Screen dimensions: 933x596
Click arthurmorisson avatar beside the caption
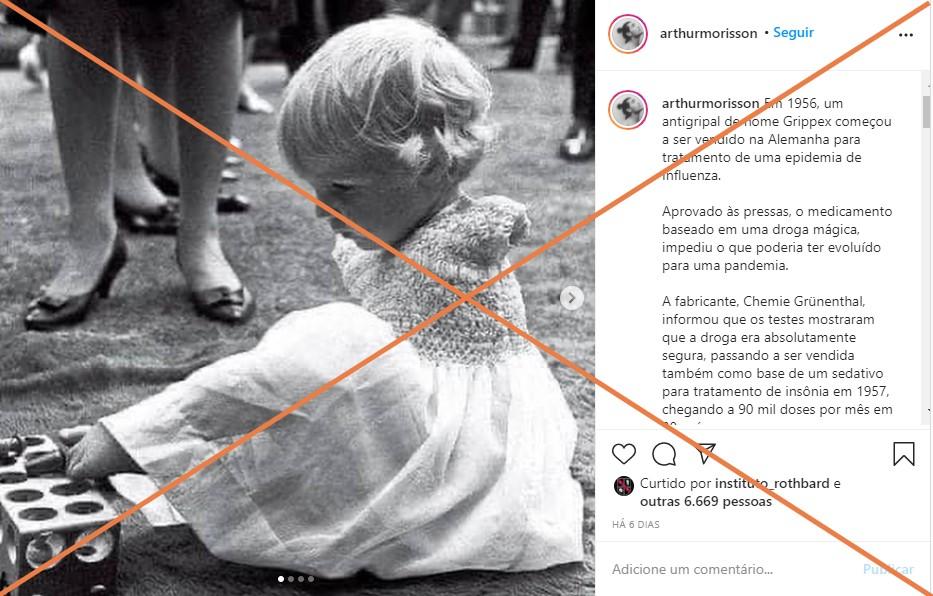628,110
